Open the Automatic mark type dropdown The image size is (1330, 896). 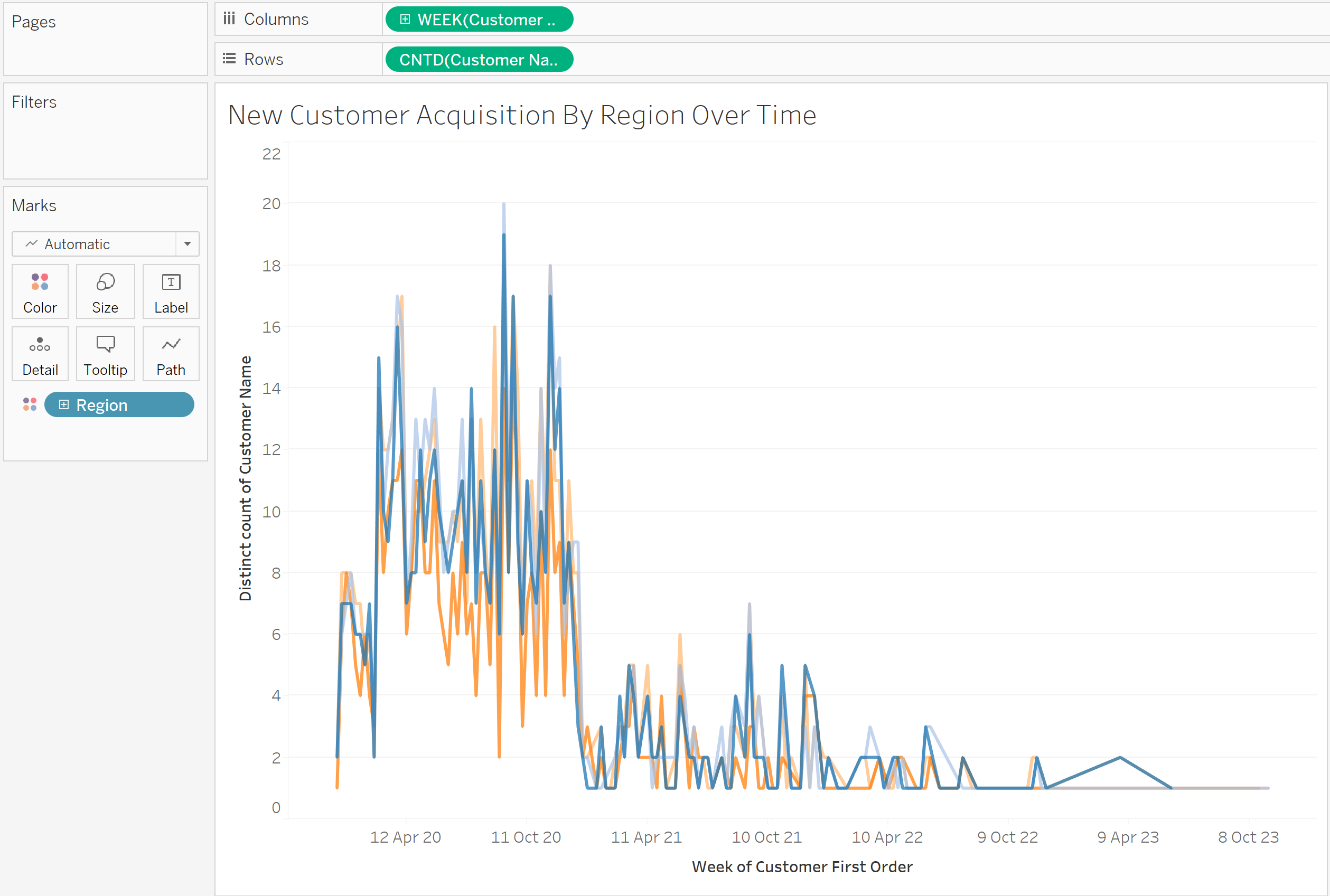tap(187, 244)
